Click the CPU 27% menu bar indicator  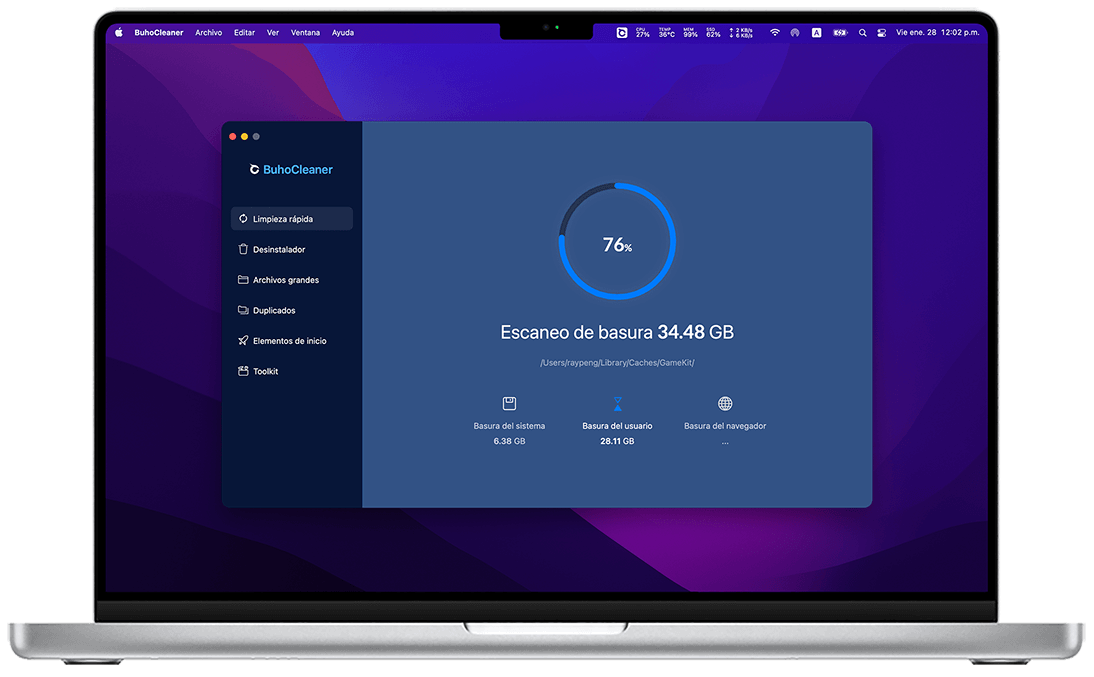click(x=643, y=32)
